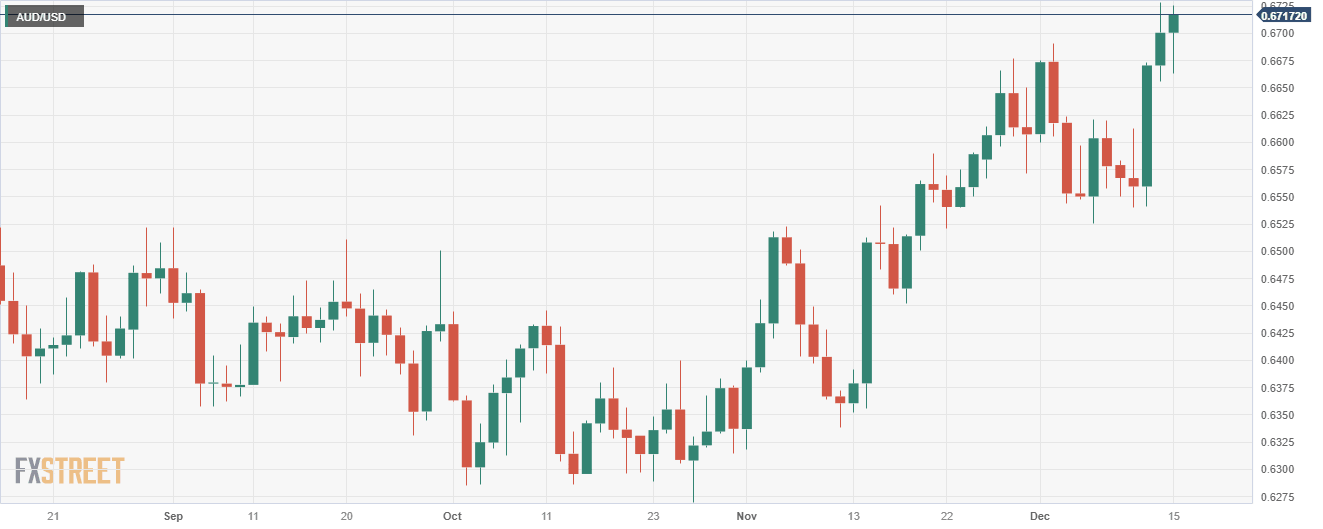Click the FXStreet logo watermark
This screenshot has height=529, width=1323.
[x=69, y=470]
